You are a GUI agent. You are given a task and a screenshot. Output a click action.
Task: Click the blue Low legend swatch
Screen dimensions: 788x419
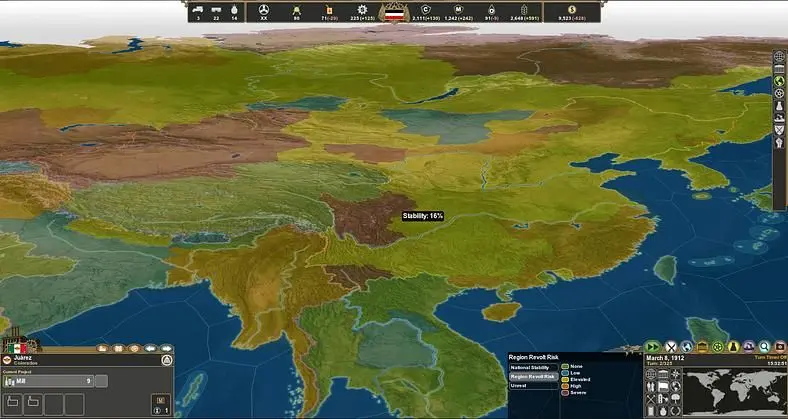565,373
